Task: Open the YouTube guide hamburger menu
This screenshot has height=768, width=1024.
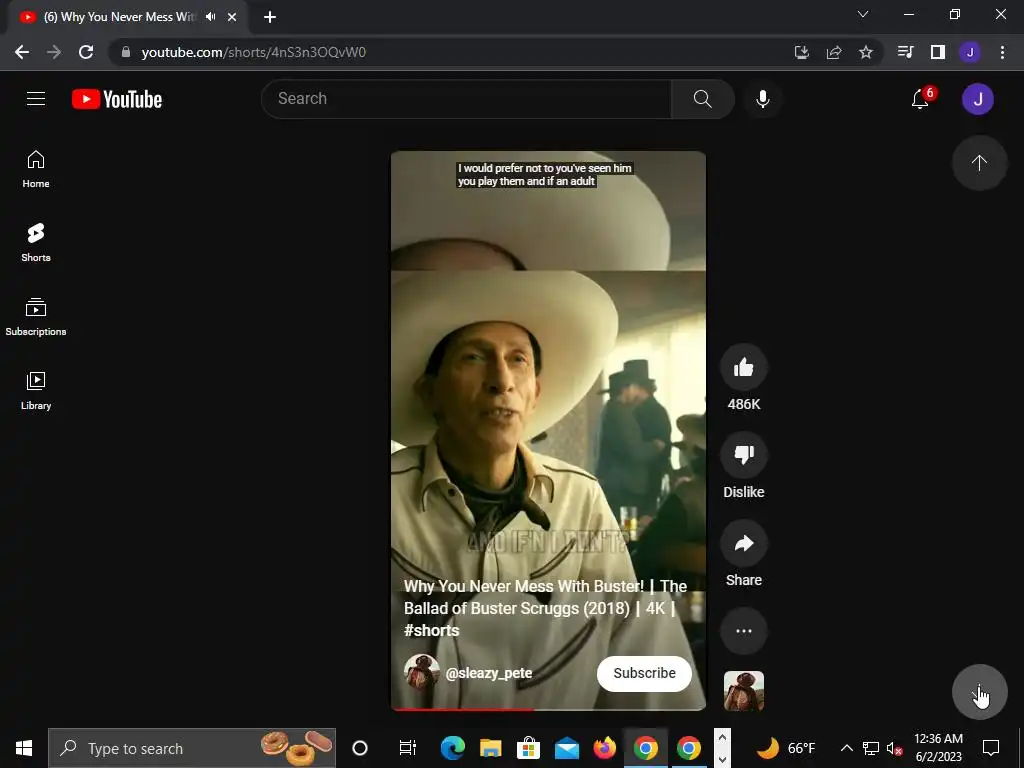Action: tap(36, 99)
